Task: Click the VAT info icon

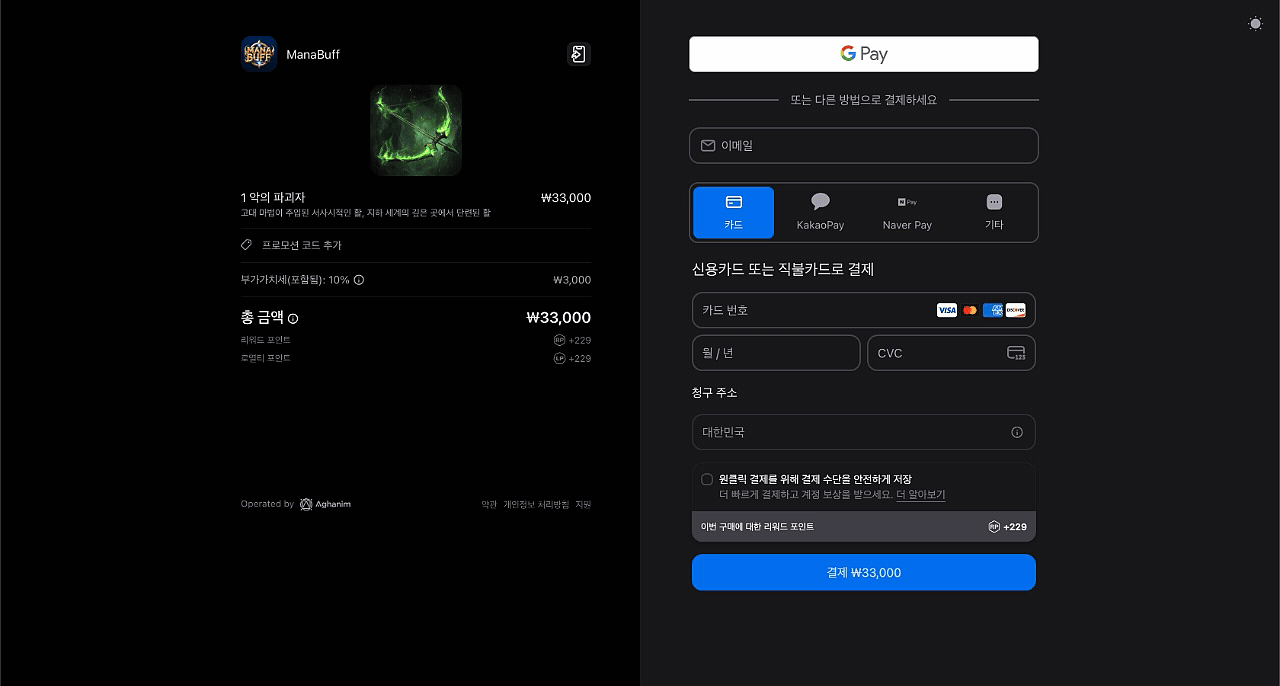Action: (359, 280)
